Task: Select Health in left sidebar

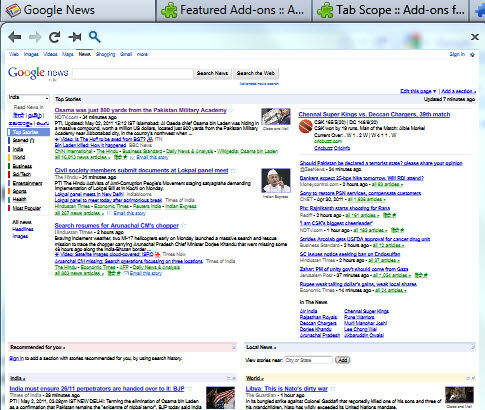Action: 19,199
